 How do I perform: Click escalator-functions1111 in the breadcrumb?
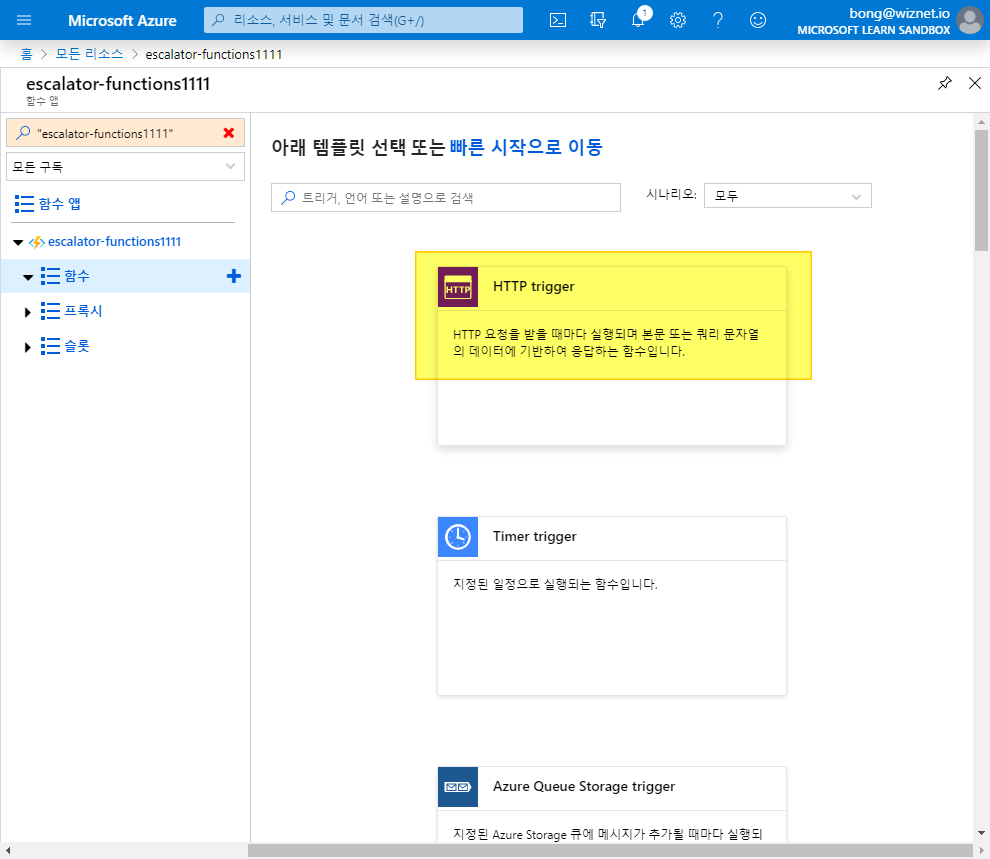coord(213,54)
